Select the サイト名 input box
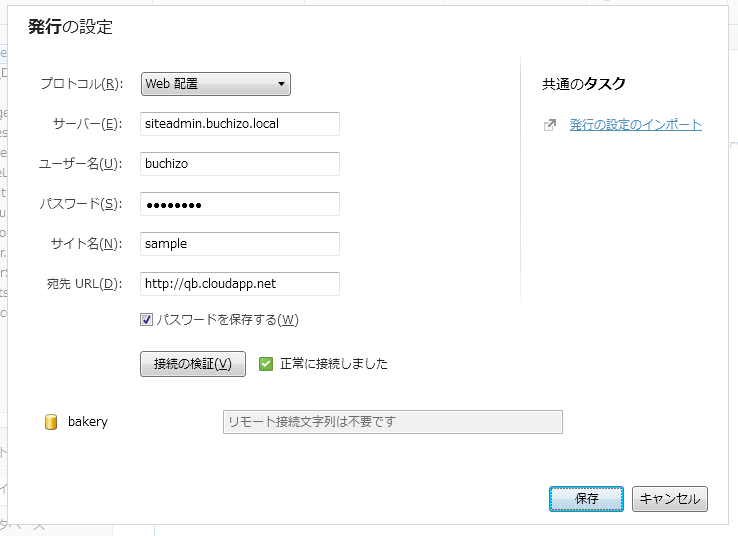 [x=240, y=244]
